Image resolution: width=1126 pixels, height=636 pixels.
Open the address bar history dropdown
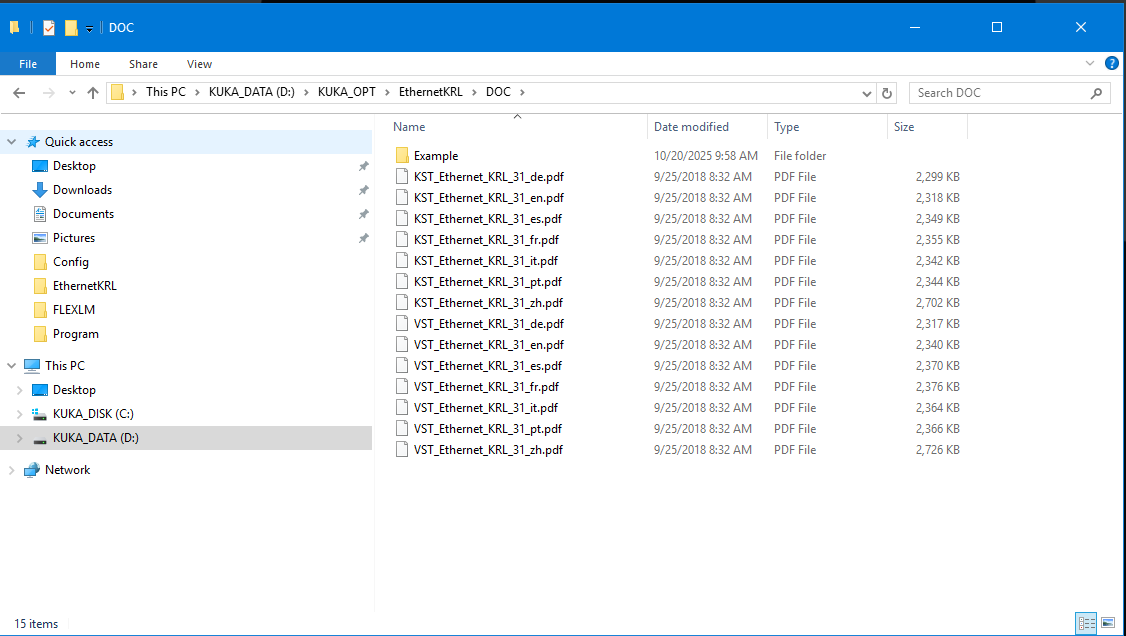[866, 93]
